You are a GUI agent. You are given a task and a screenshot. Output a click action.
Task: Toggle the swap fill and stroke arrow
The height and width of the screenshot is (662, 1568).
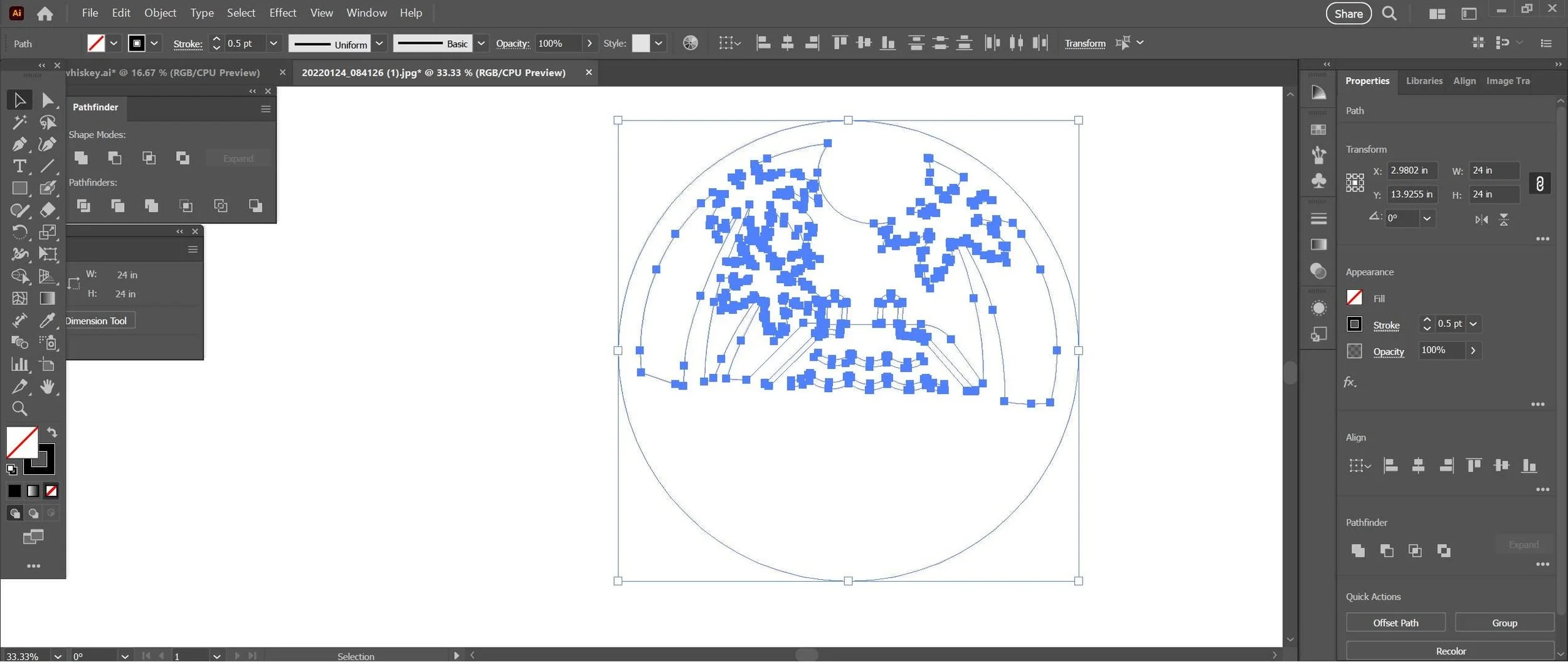pyautogui.click(x=52, y=432)
